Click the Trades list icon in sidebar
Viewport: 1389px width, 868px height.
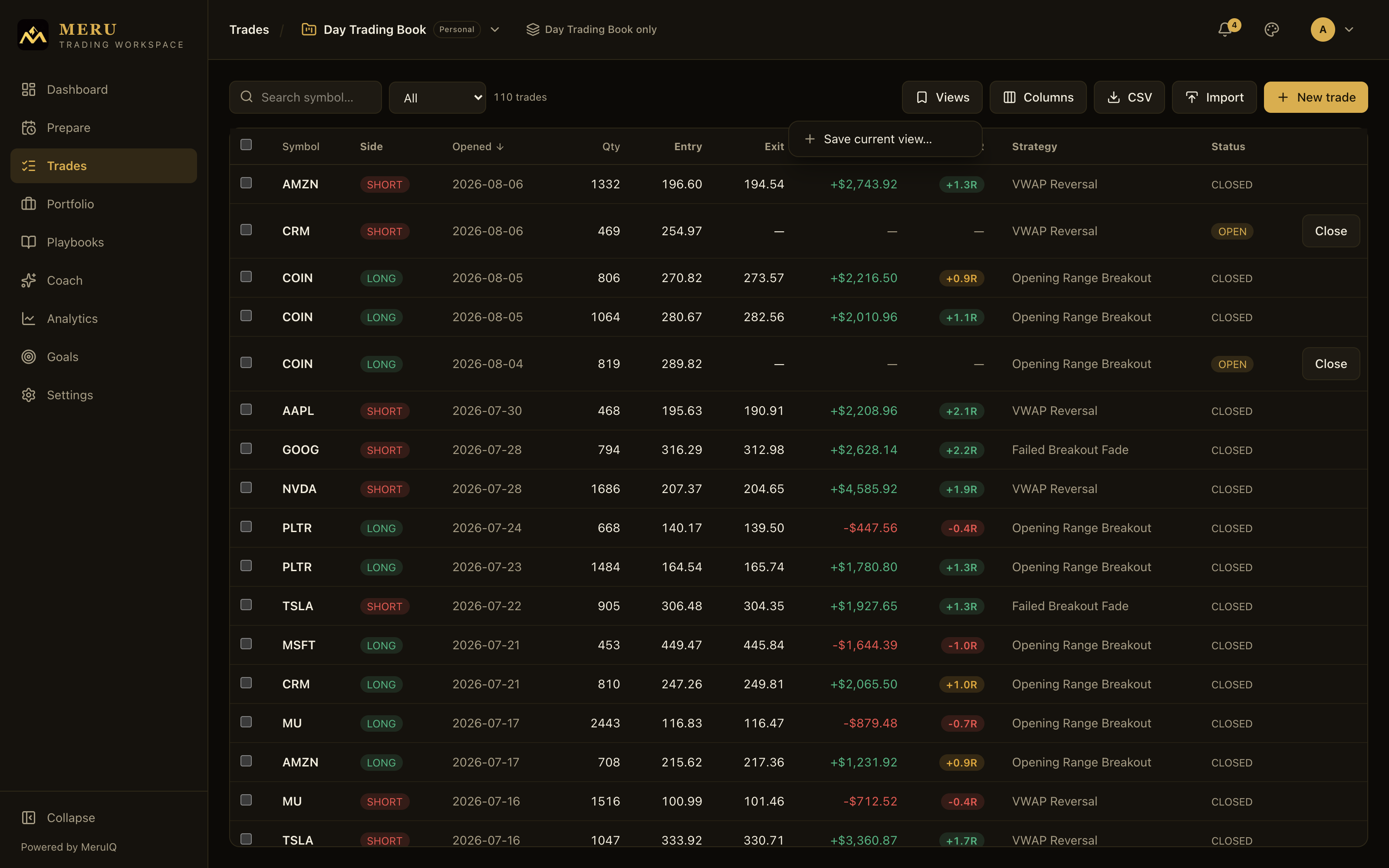[x=29, y=166]
